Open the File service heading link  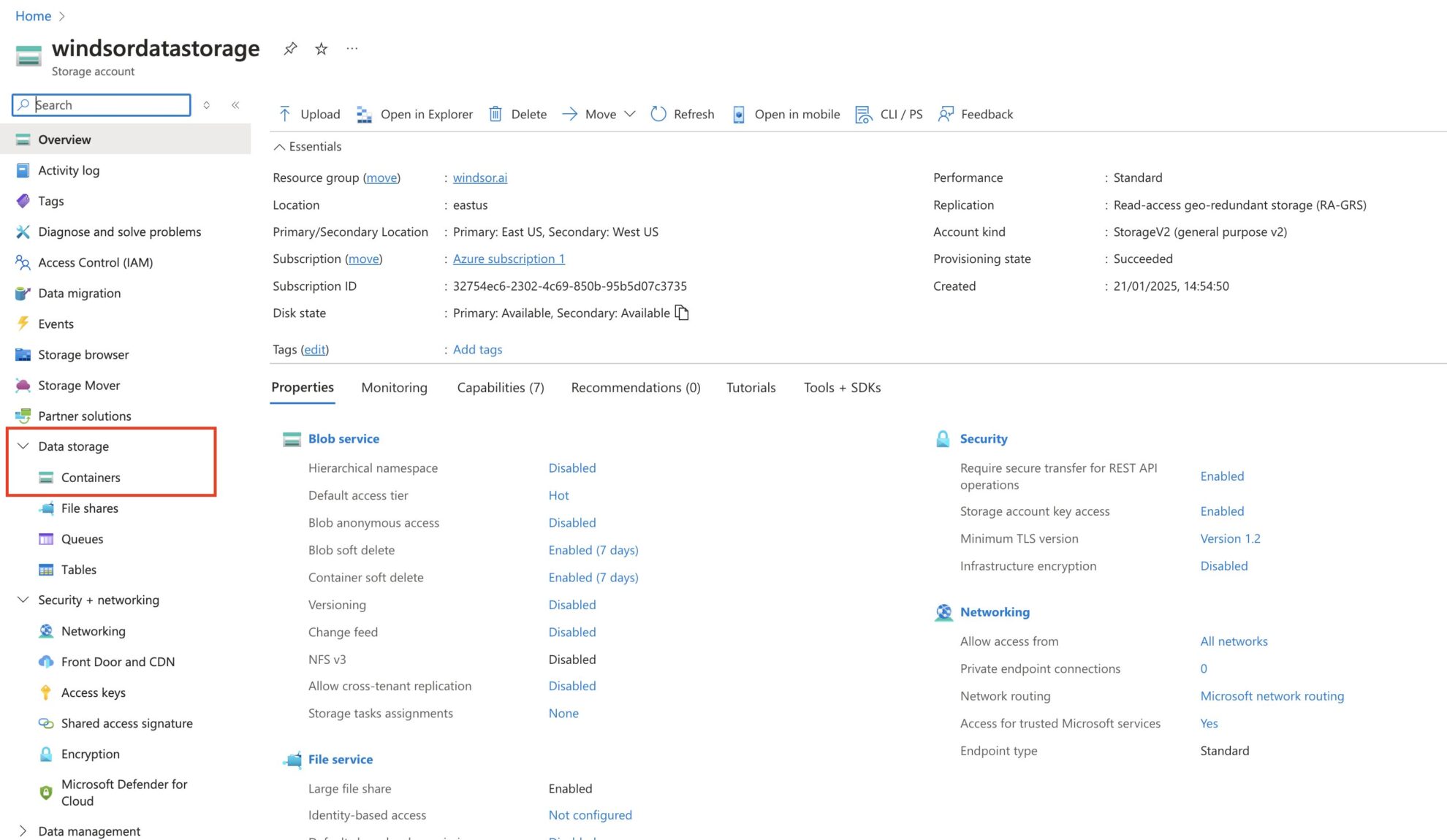pos(341,759)
